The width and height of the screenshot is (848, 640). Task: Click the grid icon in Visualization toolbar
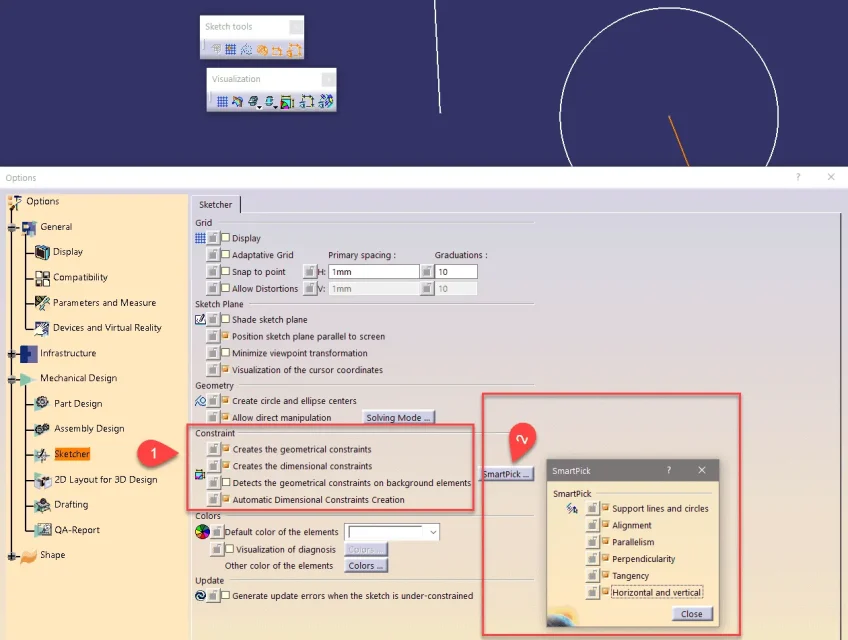[222, 101]
